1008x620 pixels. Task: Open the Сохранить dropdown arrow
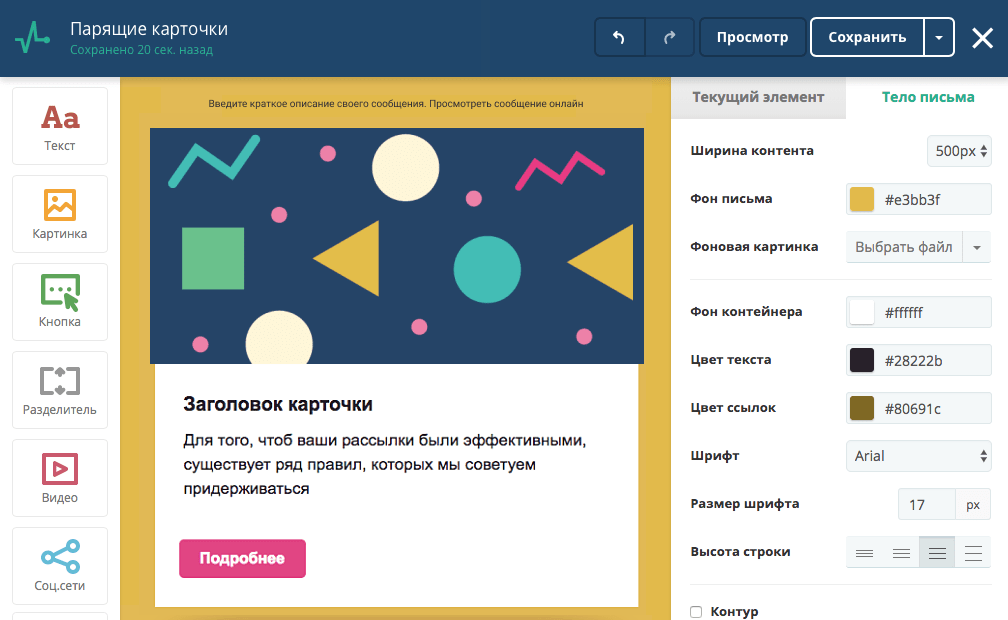[x=939, y=37]
